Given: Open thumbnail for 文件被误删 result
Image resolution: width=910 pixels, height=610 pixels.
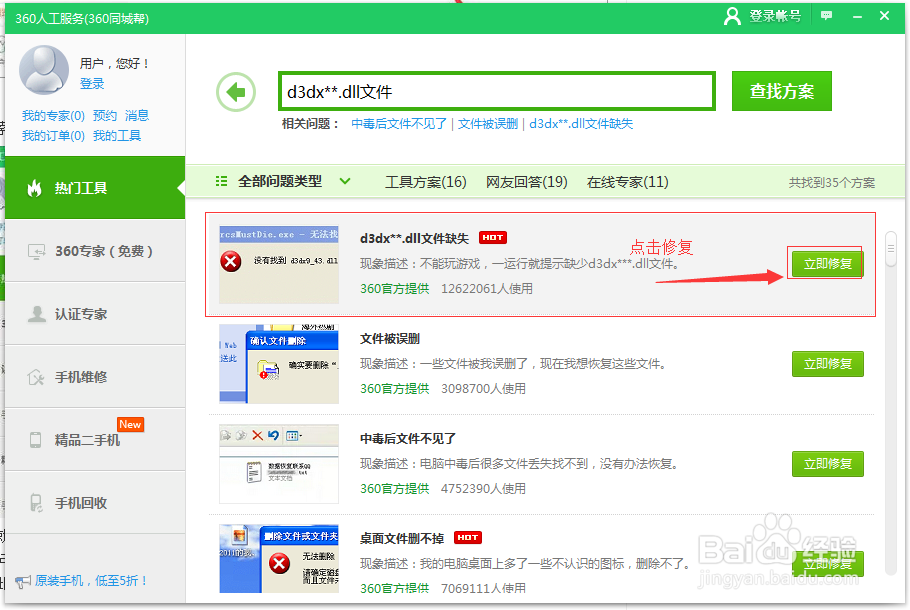Looking at the screenshot, I should [279, 364].
